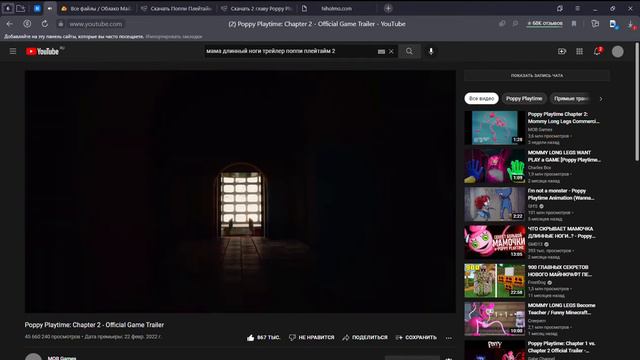This screenshot has height=360, width=640.
Task: Switch to Все файлы / Облако Mail tab
Action: [96, 8]
